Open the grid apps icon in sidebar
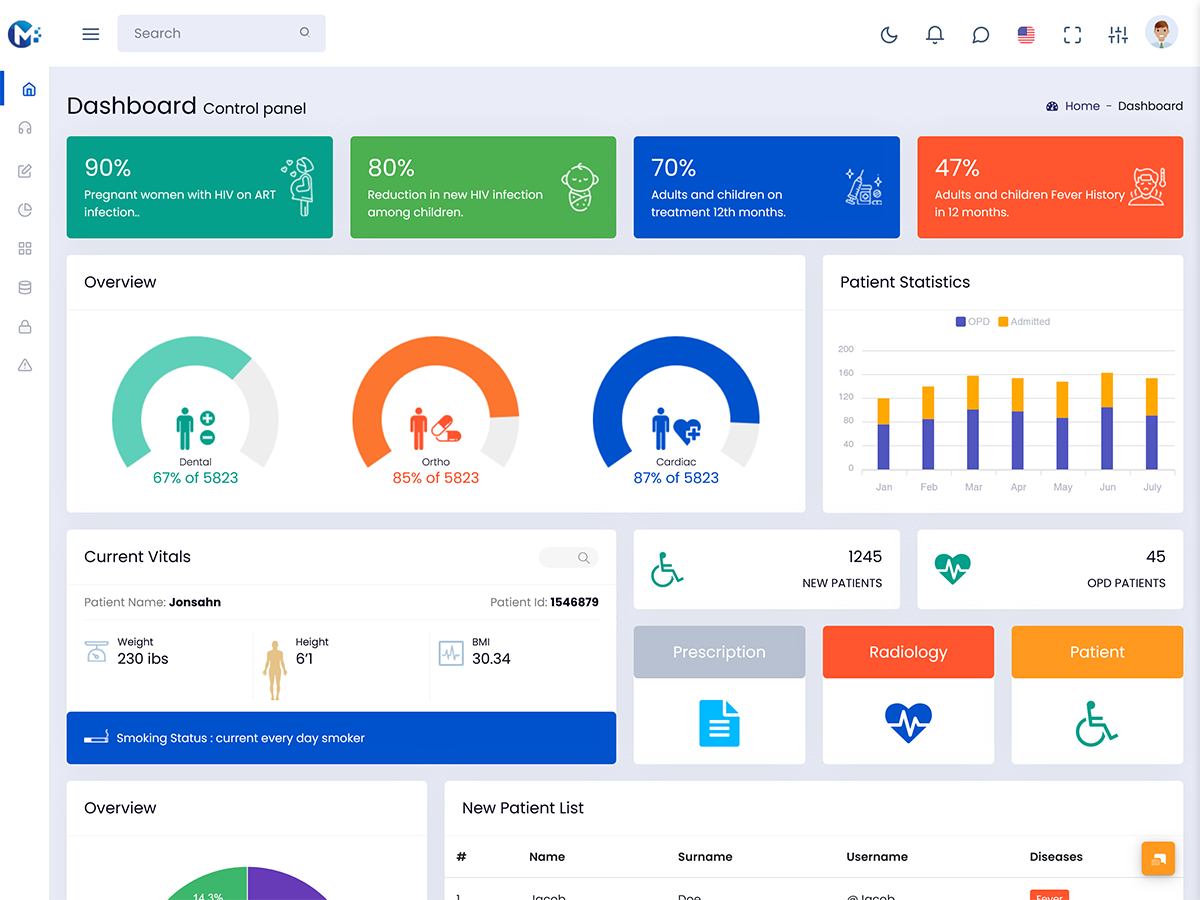 click(x=25, y=248)
